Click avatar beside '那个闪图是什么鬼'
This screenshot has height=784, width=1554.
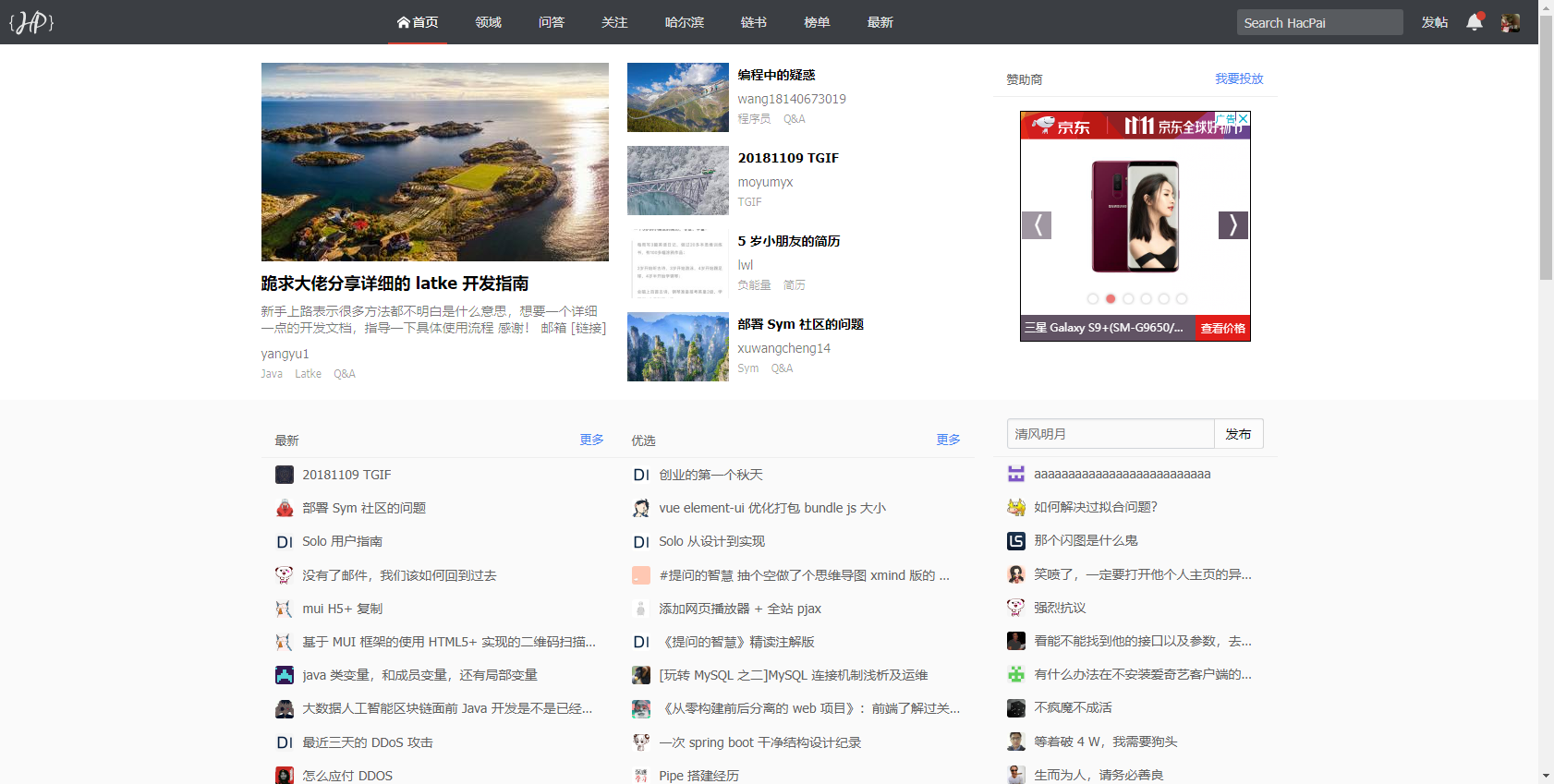click(1016, 541)
